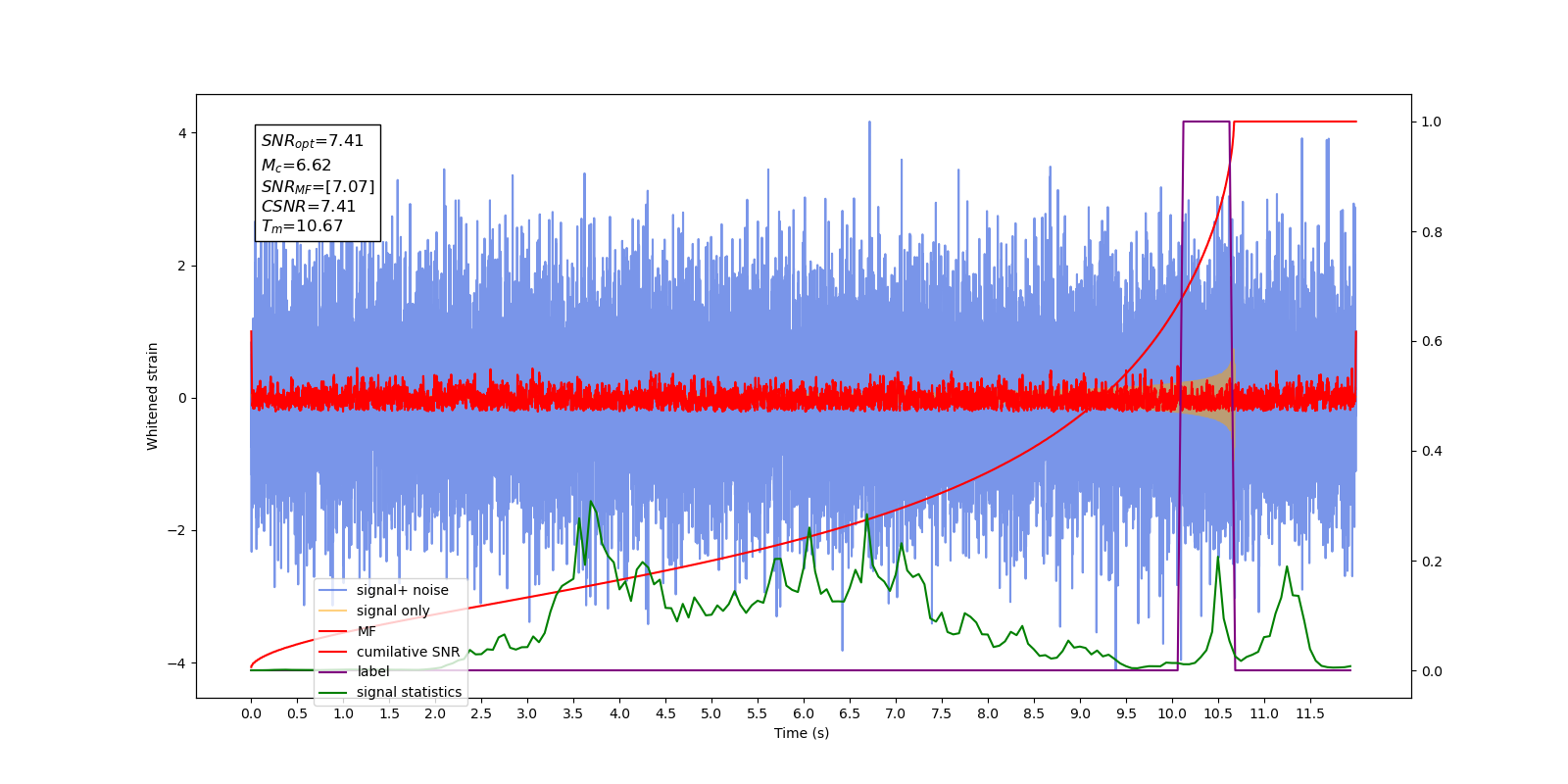This screenshot has height=784, width=1568.
Task: Click the 2.5 tick label on time axis
Action: 481,713
